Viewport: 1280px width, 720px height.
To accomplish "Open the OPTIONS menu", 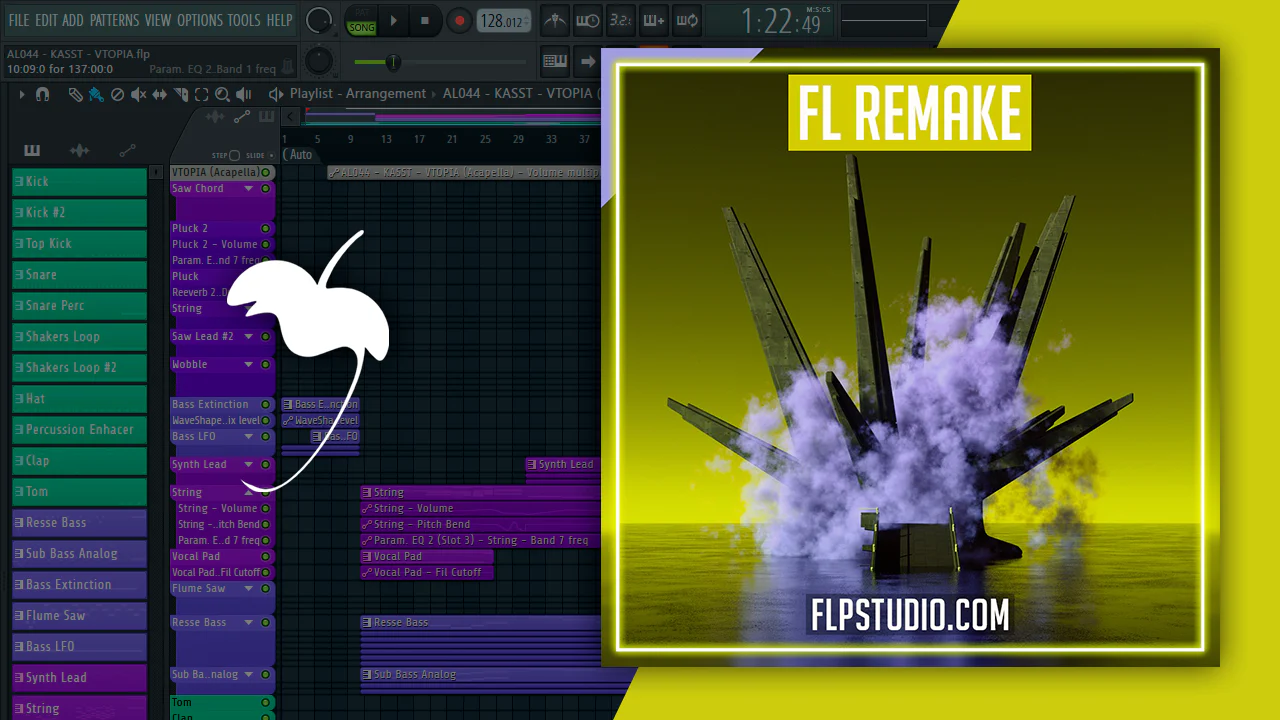I will pos(200,20).
